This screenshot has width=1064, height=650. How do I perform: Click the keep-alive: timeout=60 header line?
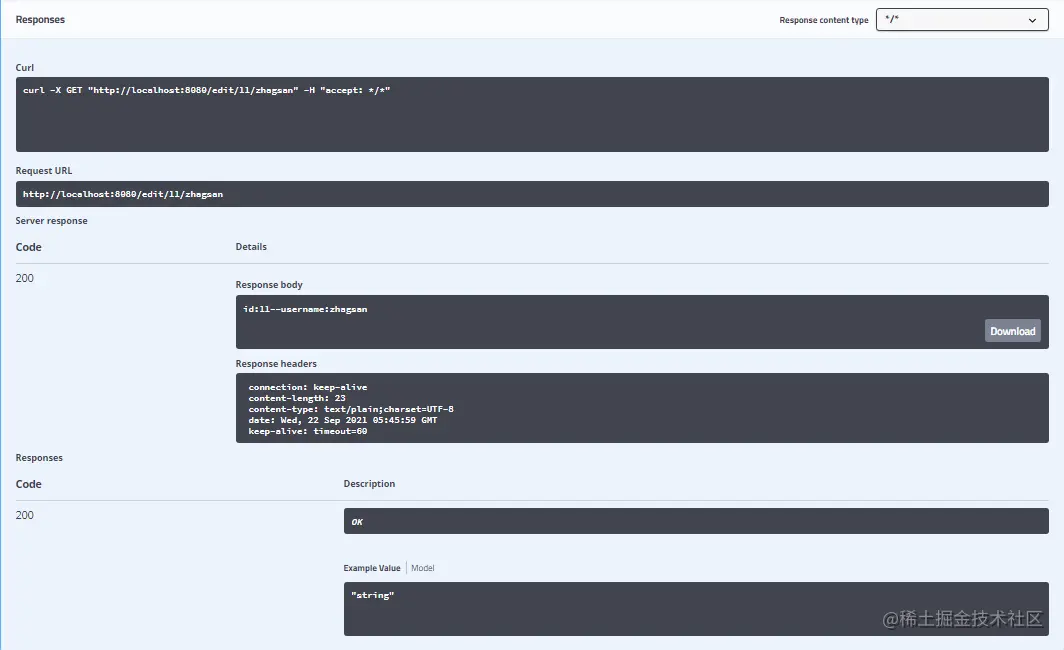coord(307,431)
